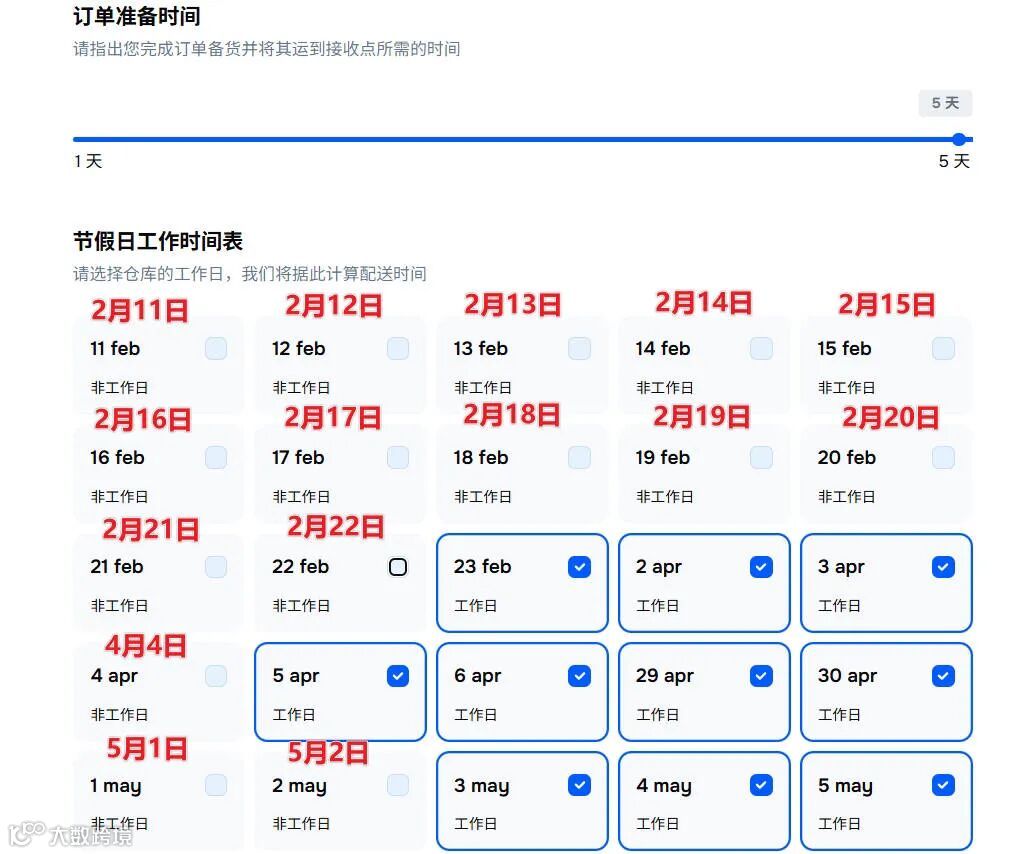Uncheck the 5 may working day
This screenshot has height=854, width=1017.
pyautogui.click(x=943, y=785)
